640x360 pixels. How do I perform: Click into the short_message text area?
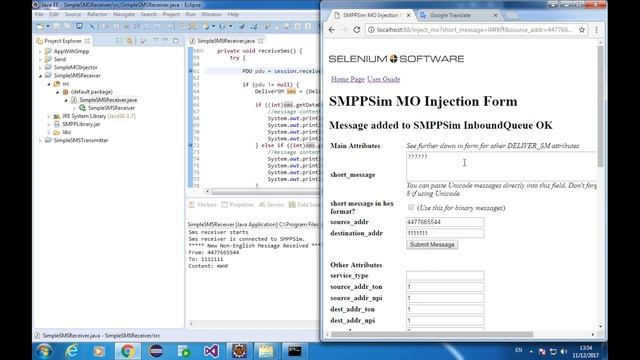tap(501, 167)
